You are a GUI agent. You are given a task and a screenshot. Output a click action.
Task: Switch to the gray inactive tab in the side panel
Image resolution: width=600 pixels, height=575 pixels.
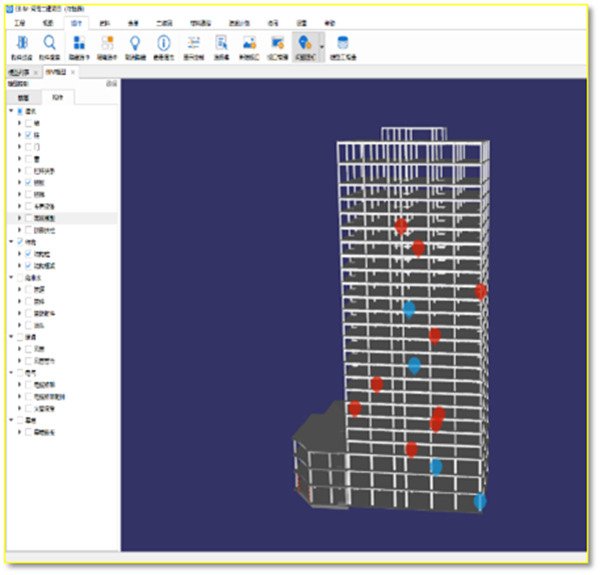pos(23,98)
